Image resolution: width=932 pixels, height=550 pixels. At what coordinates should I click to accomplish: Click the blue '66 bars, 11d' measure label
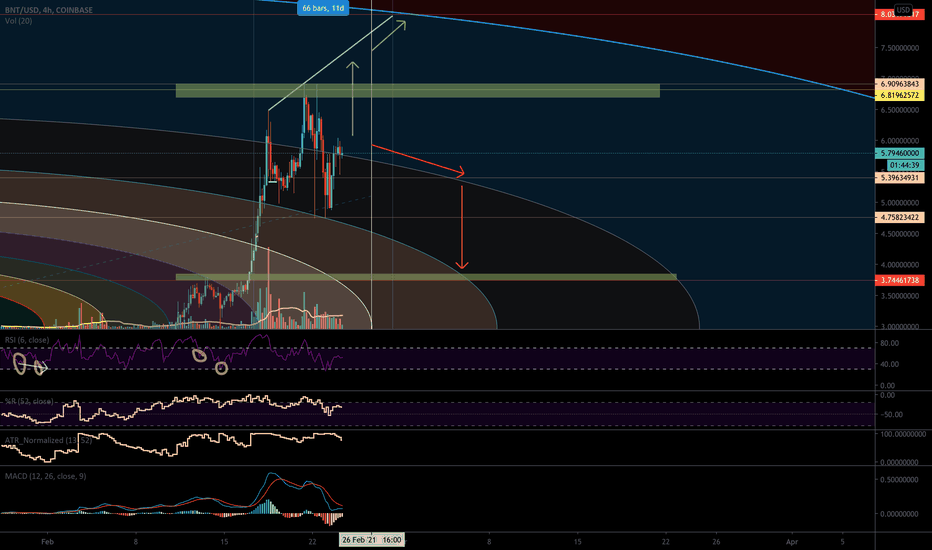(323, 8)
